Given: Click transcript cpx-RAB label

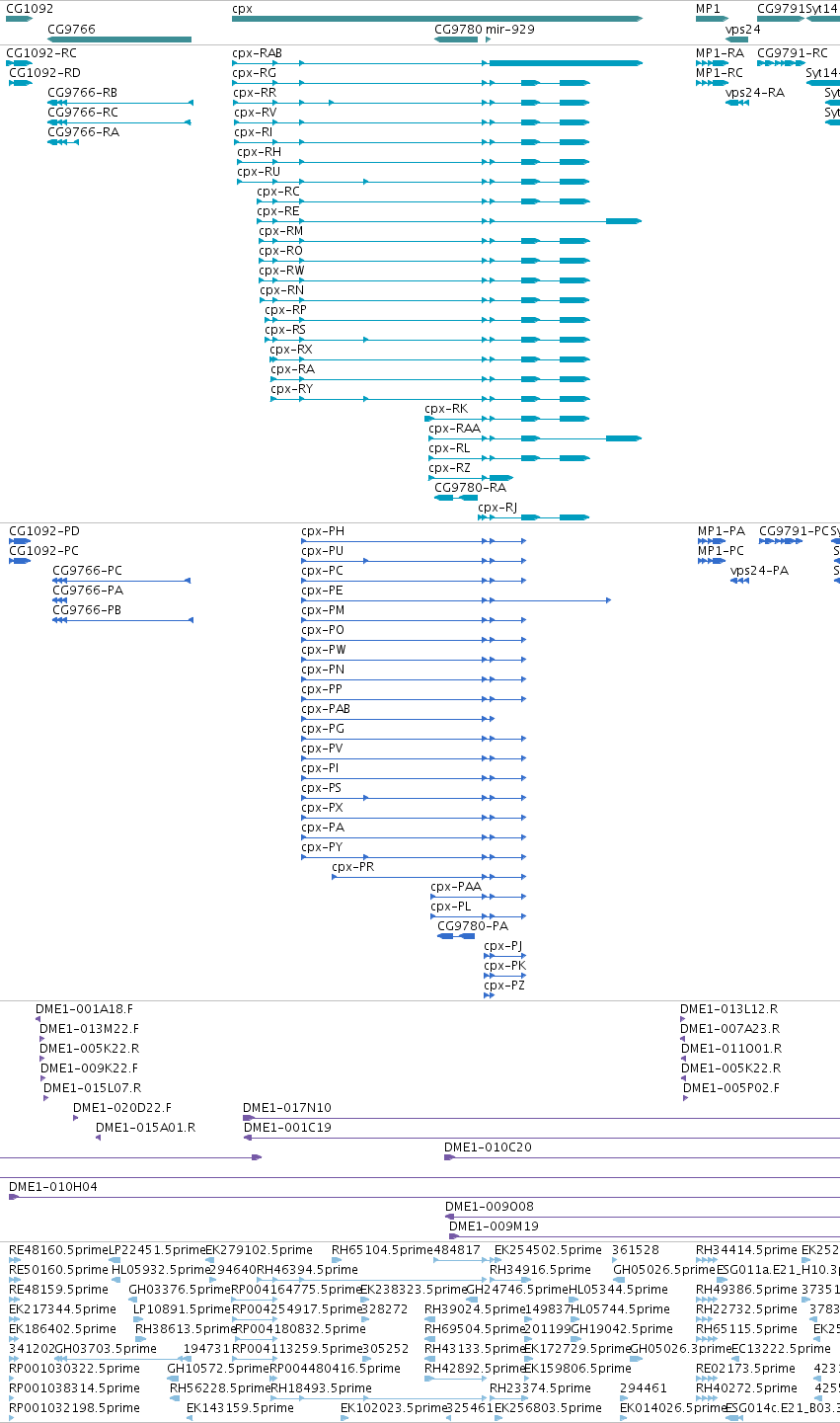Looking at the screenshot, I should tap(257, 53).
